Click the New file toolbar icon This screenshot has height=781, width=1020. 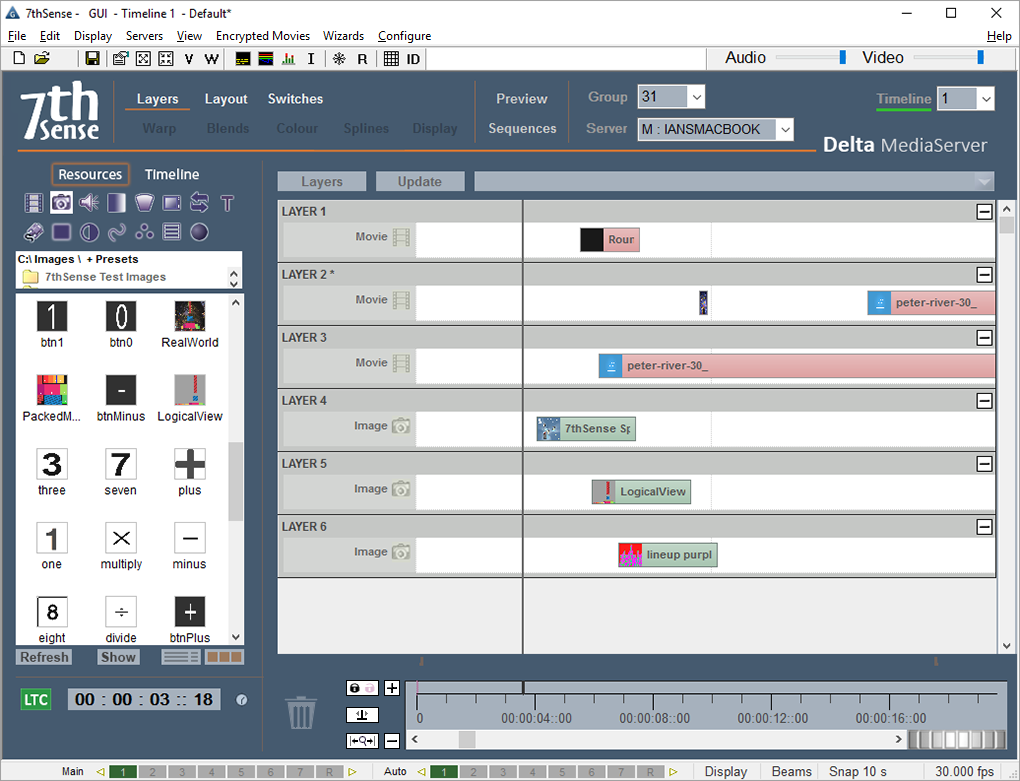[x=20, y=59]
